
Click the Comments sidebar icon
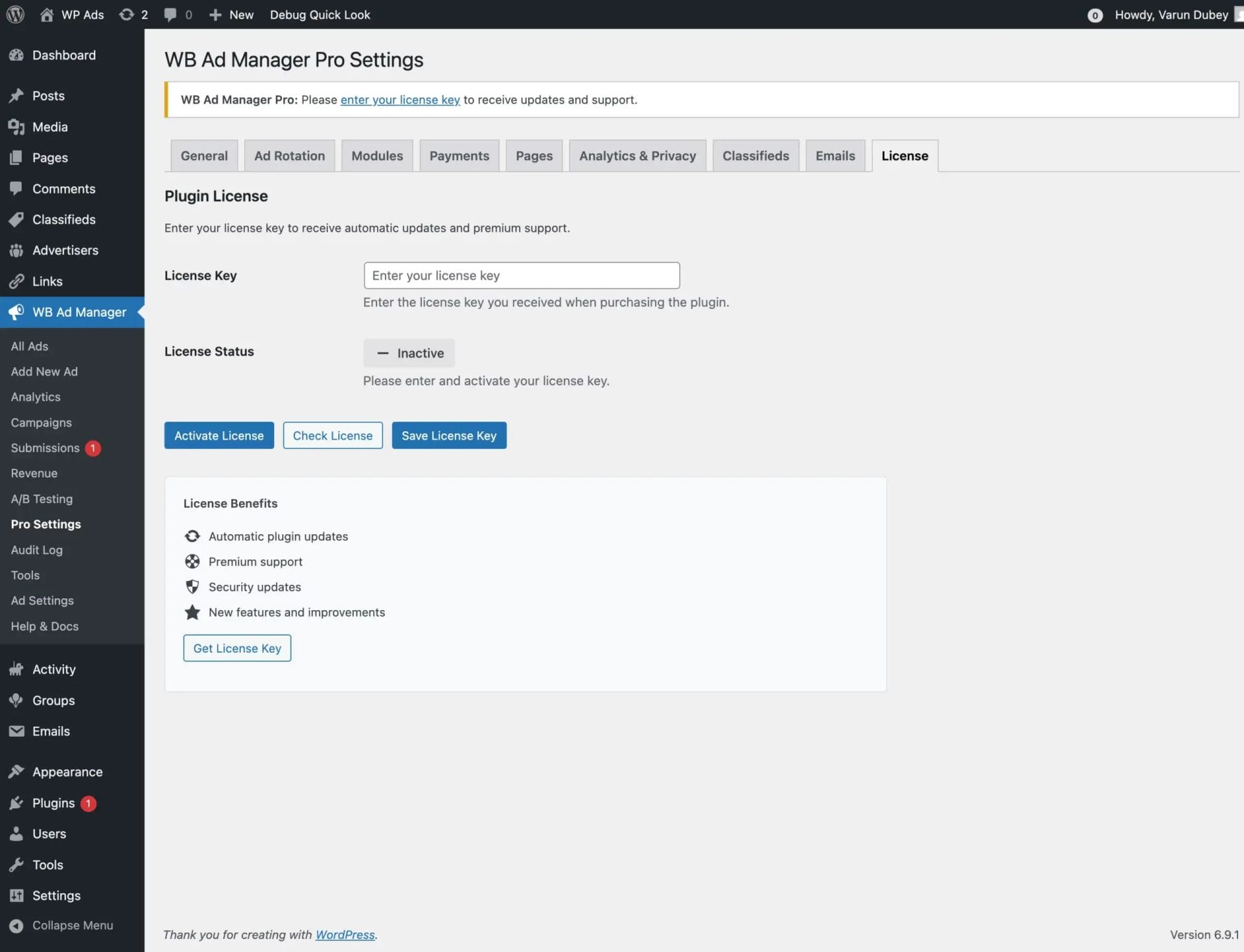16,188
